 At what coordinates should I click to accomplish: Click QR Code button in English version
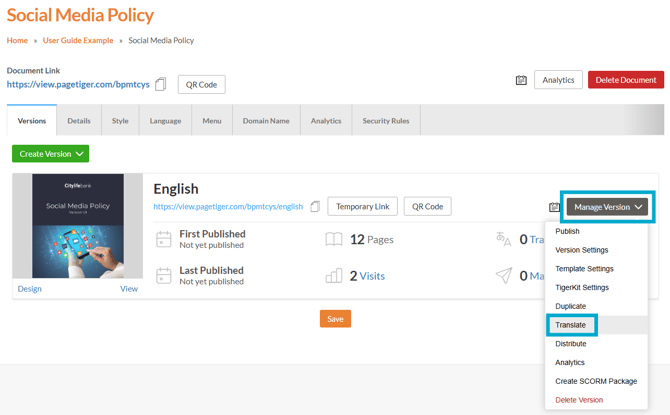427,206
